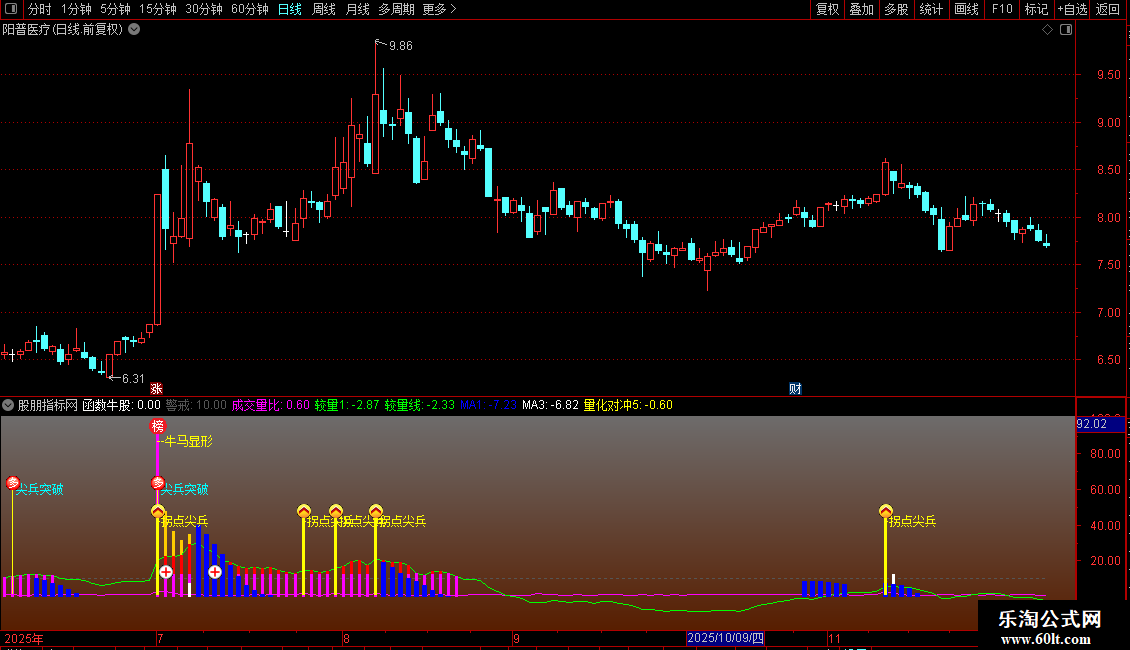Click the 尖兵突破 badge at chart start

pos(12,483)
